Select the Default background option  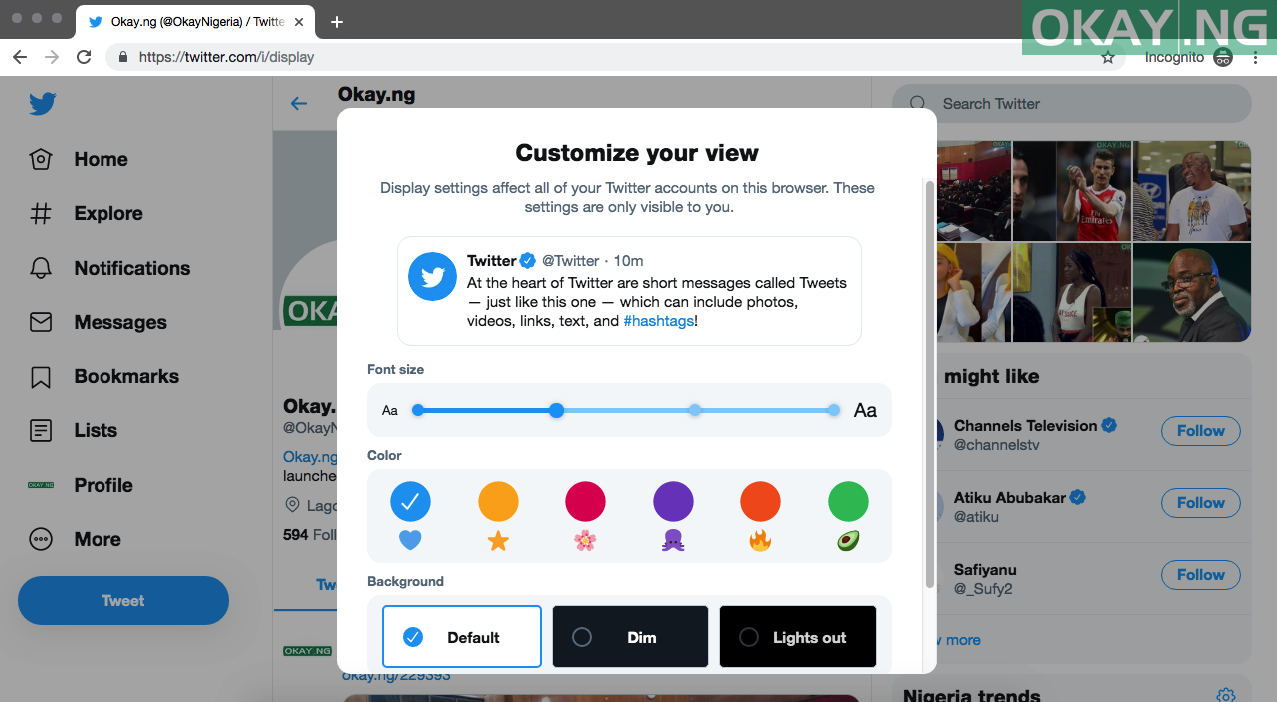[x=461, y=636]
